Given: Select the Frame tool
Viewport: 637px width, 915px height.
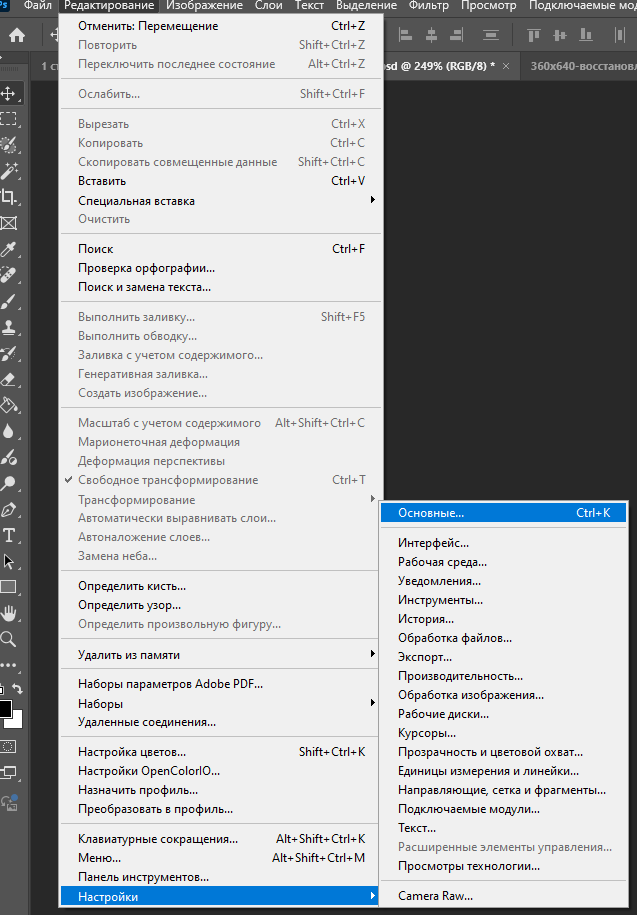Looking at the screenshot, I should click(8, 223).
